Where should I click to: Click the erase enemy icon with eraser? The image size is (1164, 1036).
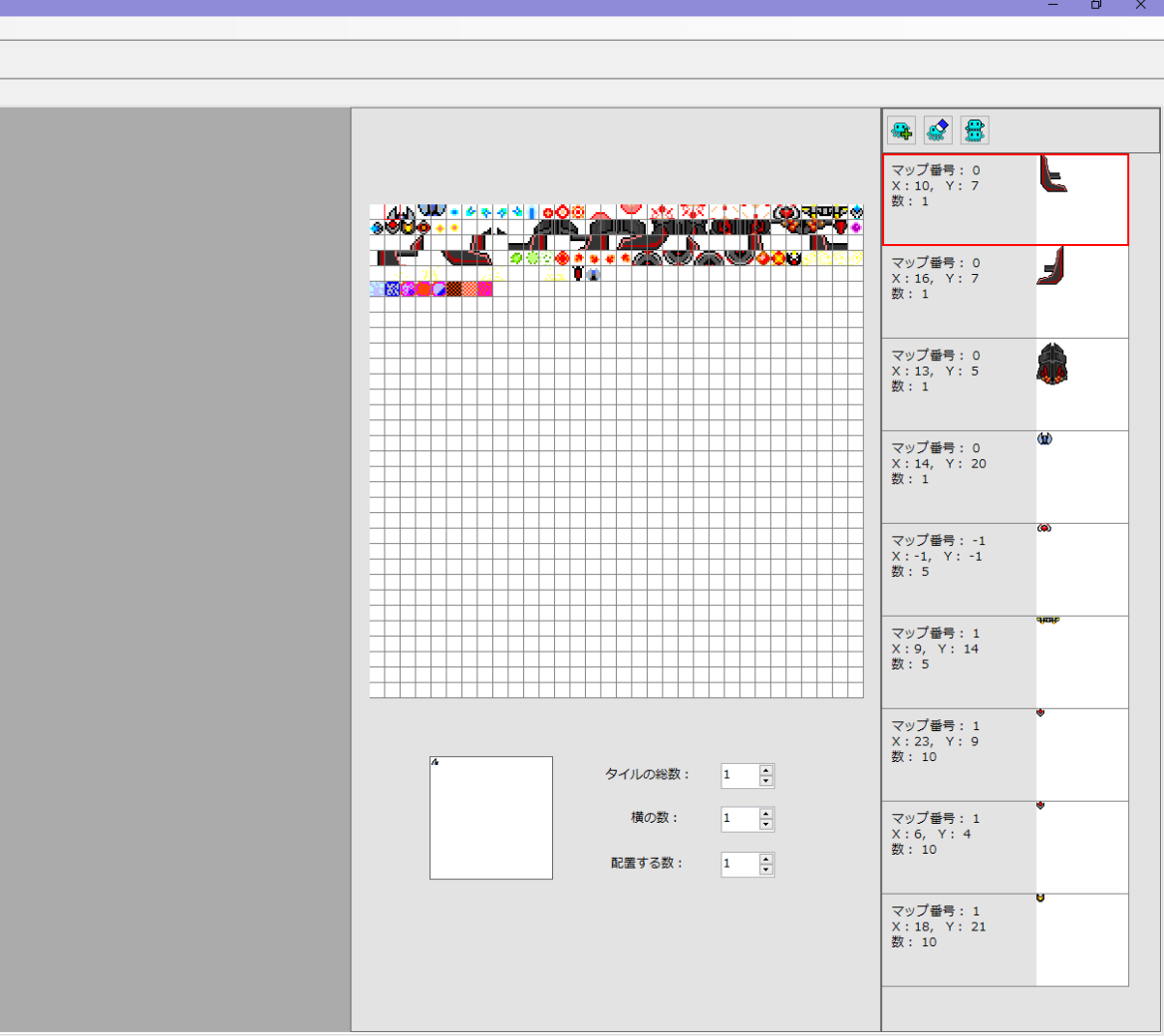click(939, 130)
